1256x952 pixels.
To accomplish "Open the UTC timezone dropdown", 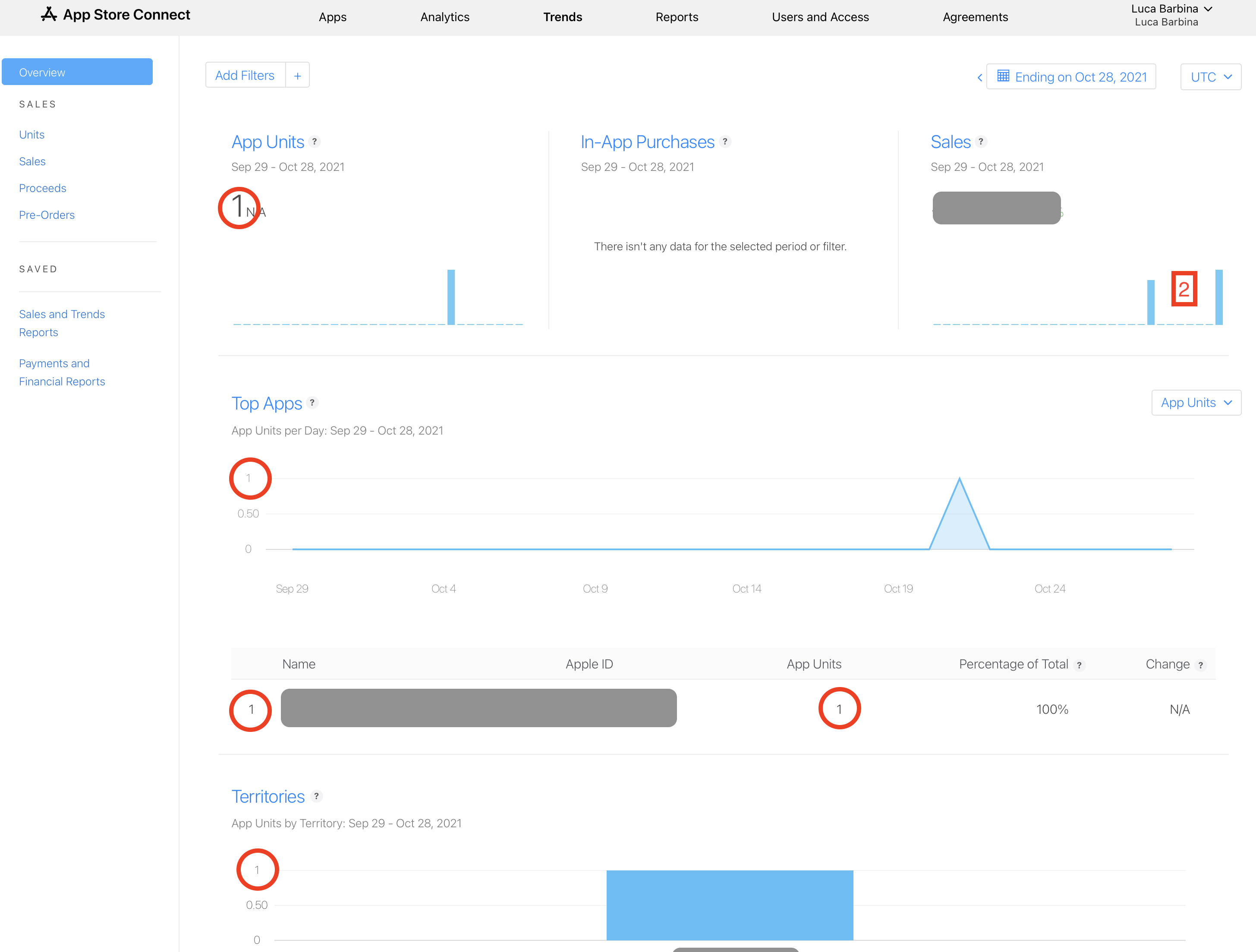I will [1211, 77].
